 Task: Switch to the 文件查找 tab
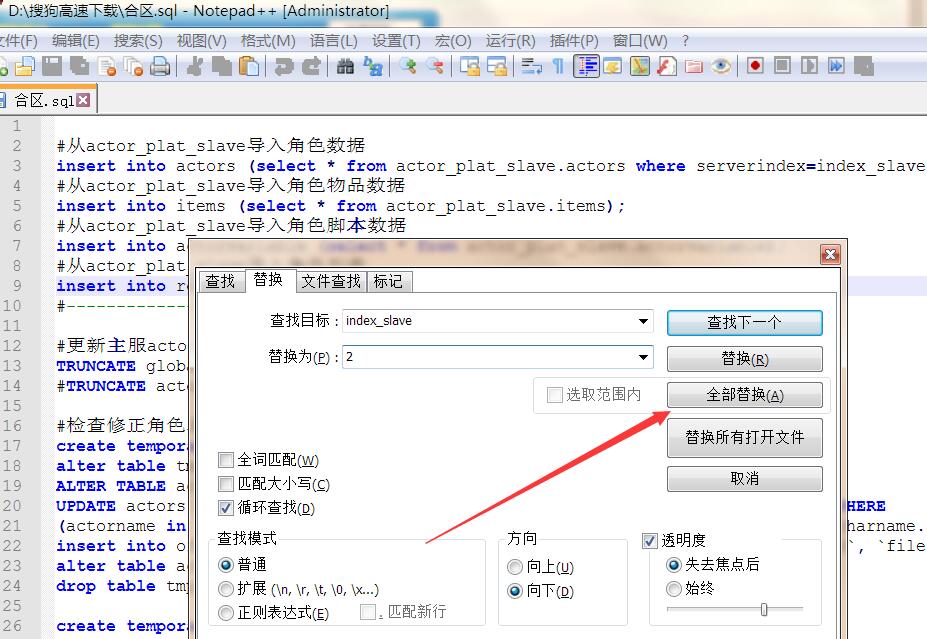click(x=331, y=281)
